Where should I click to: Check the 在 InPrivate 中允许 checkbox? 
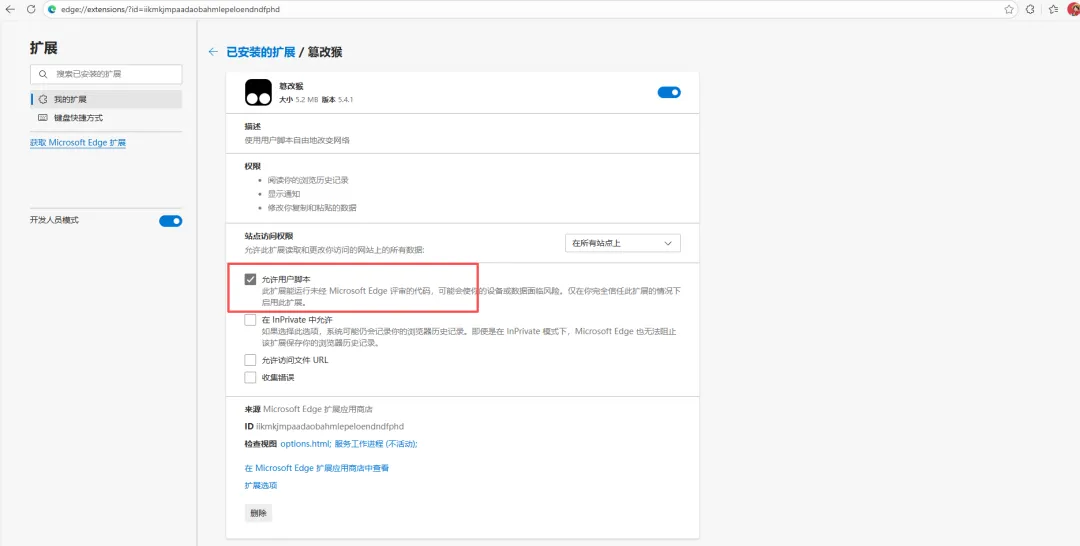[250, 320]
